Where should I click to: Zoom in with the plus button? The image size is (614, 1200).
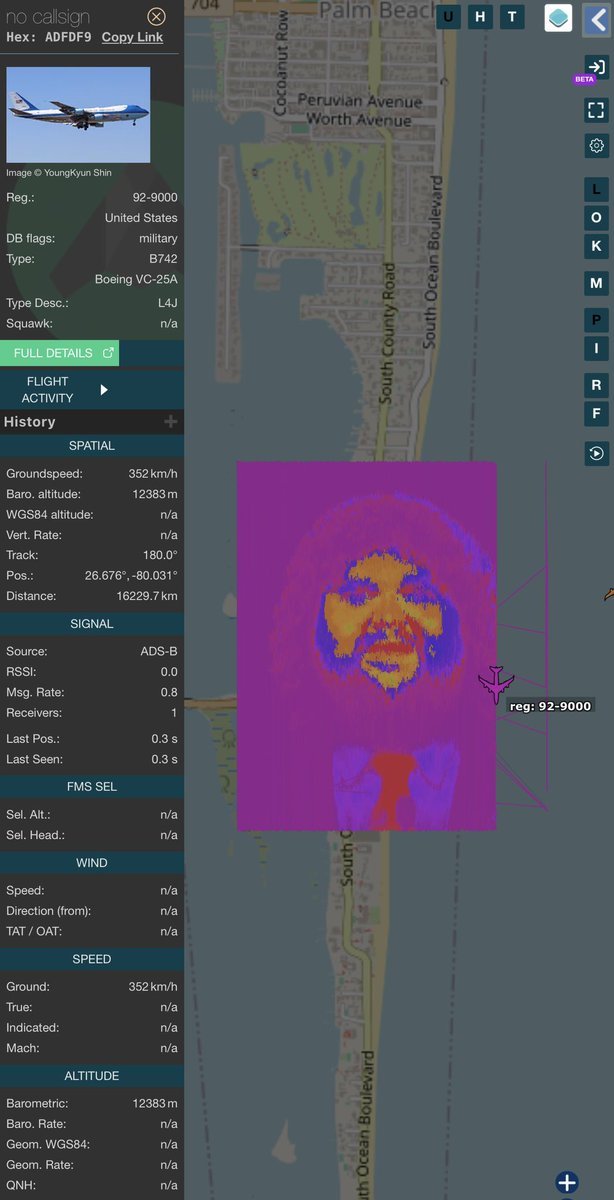pos(567,1183)
